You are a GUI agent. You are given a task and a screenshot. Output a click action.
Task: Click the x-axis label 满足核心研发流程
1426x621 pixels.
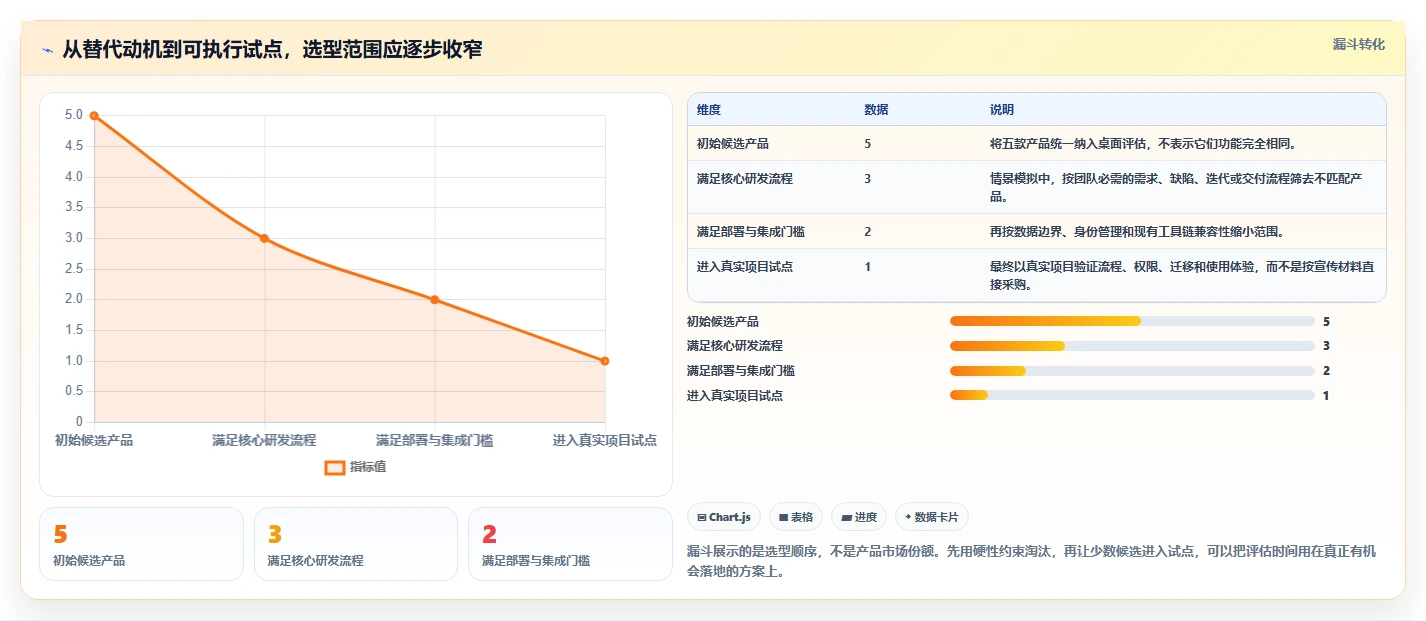[x=264, y=440]
